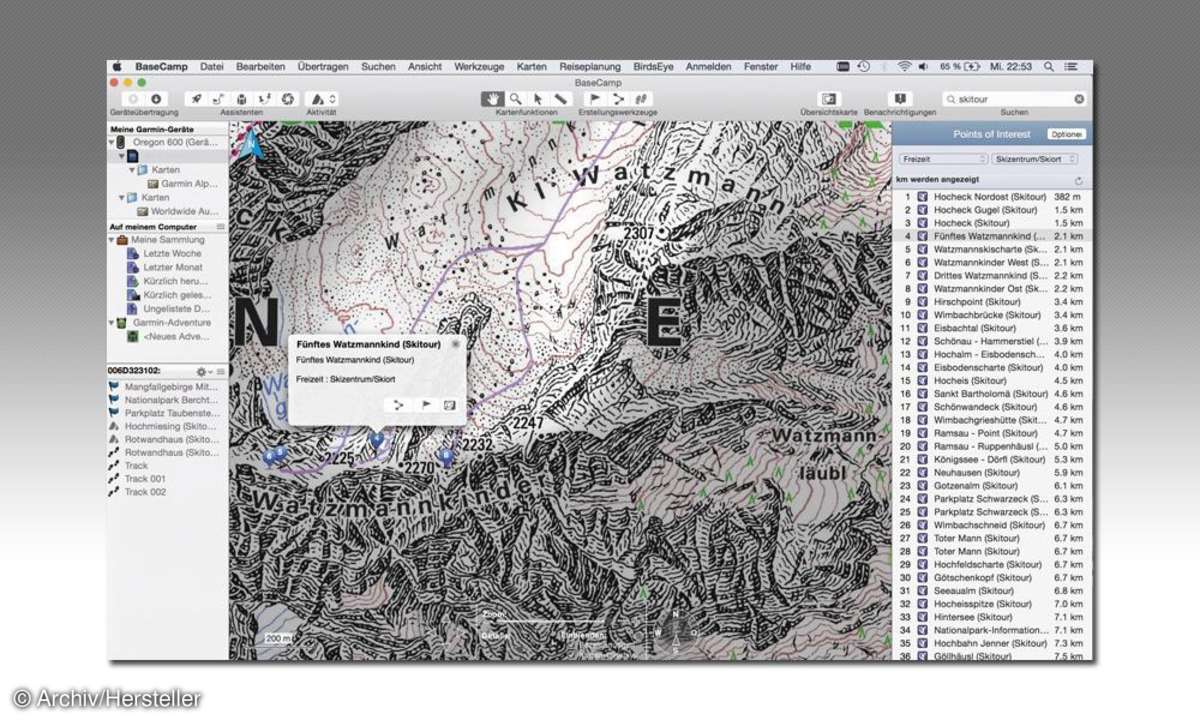Open the Benachrichtigungen notifications icon
1200x720 pixels.
900,99
